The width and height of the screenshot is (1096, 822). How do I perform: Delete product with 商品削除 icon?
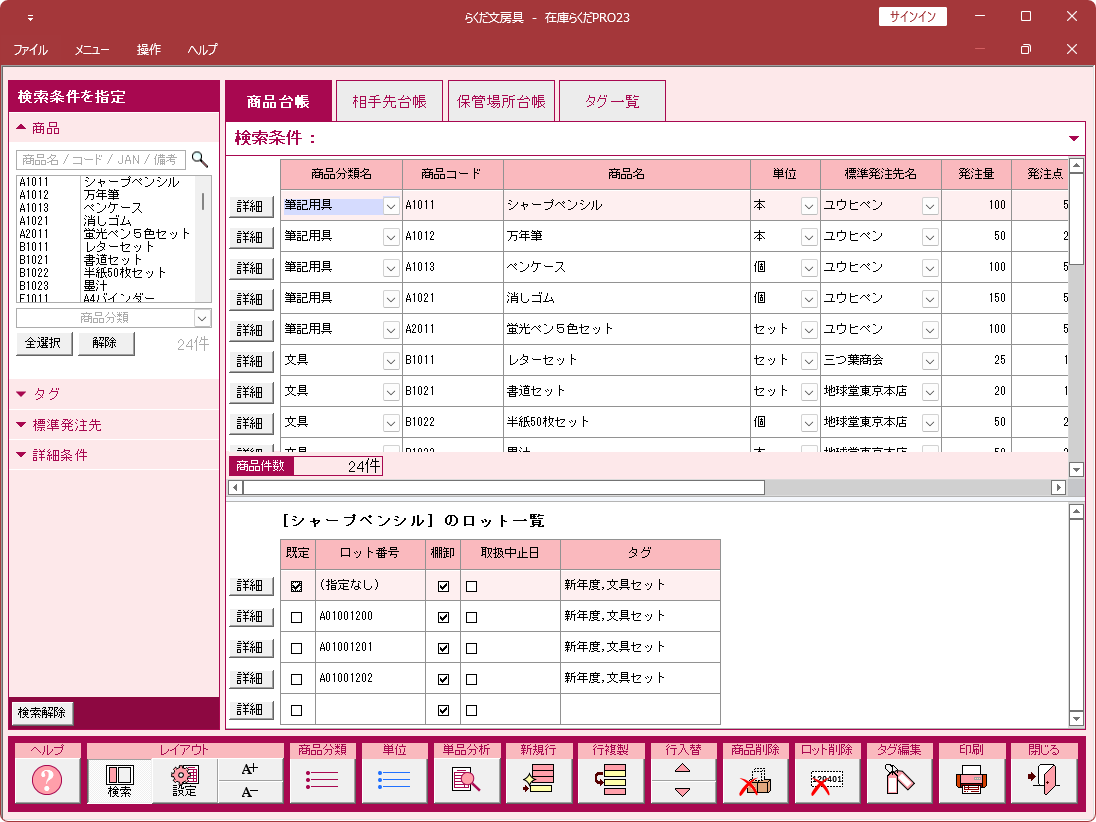coord(755,779)
